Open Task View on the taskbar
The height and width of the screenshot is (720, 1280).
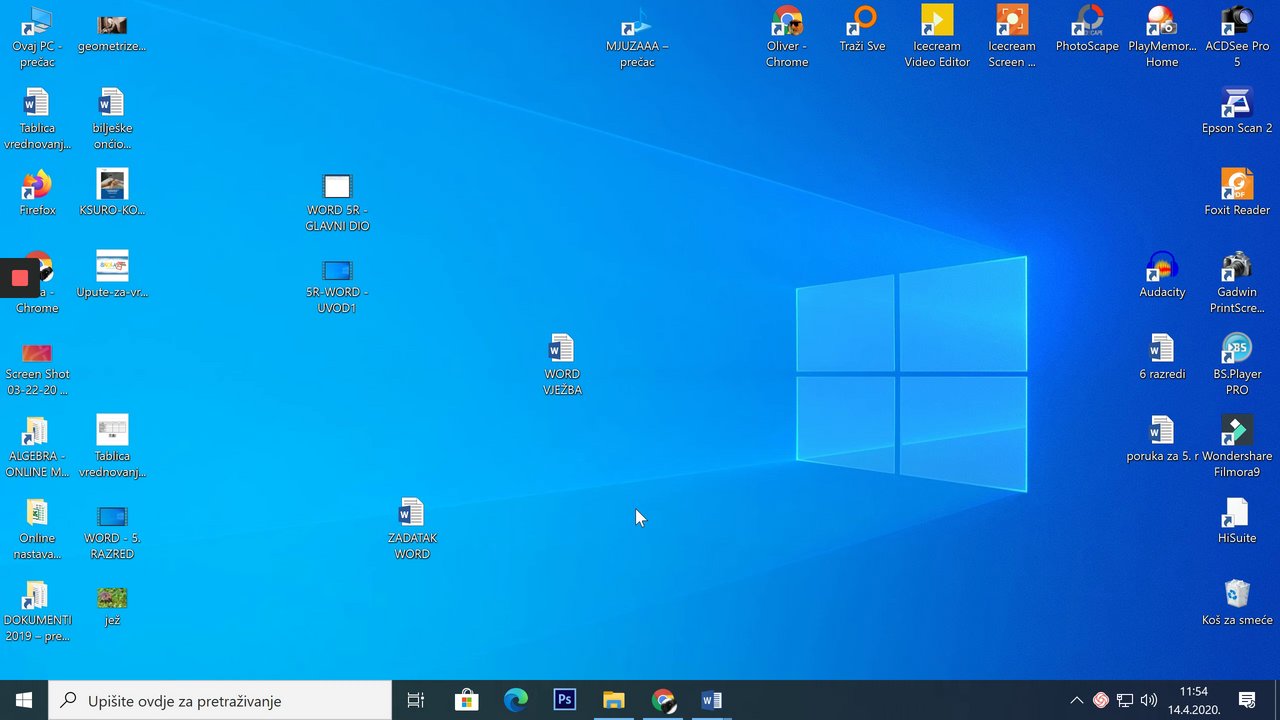(x=416, y=700)
